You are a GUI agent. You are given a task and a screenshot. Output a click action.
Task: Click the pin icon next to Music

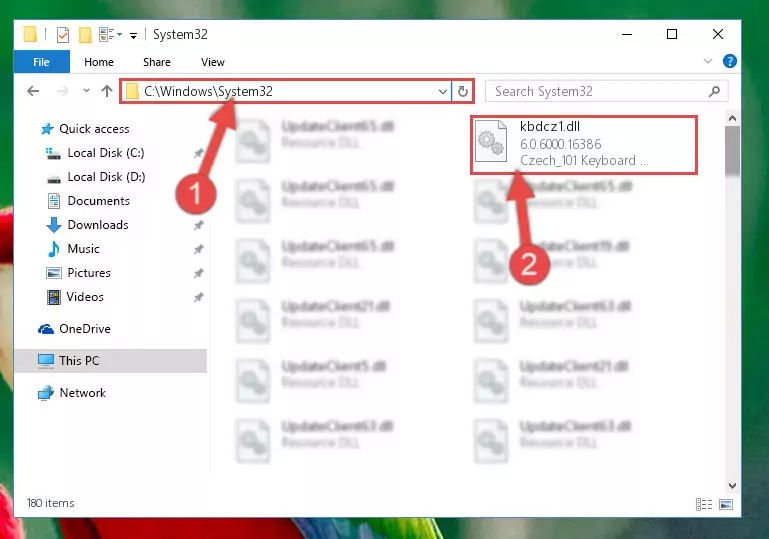198,250
